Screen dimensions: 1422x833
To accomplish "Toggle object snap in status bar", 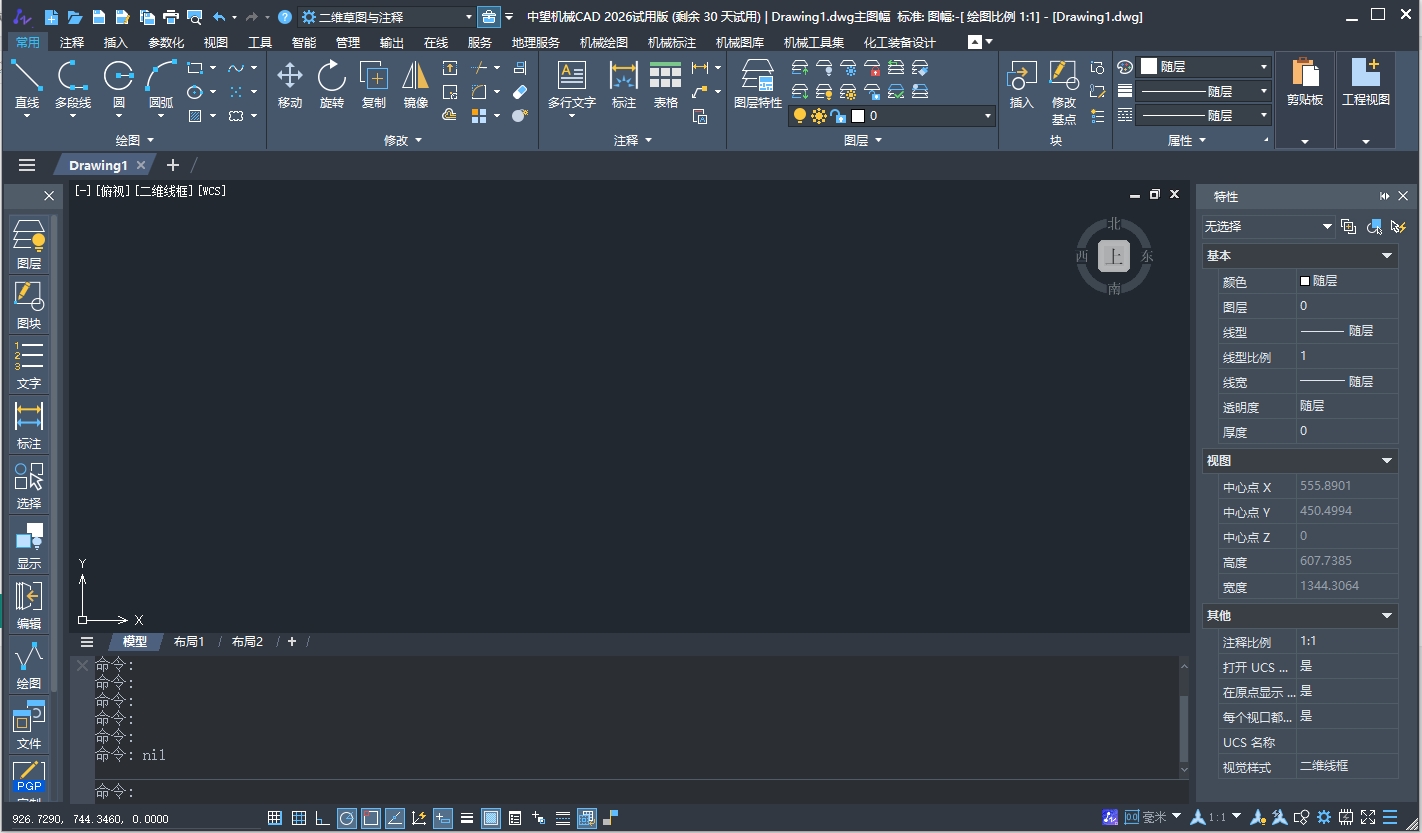I will (370, 818).
